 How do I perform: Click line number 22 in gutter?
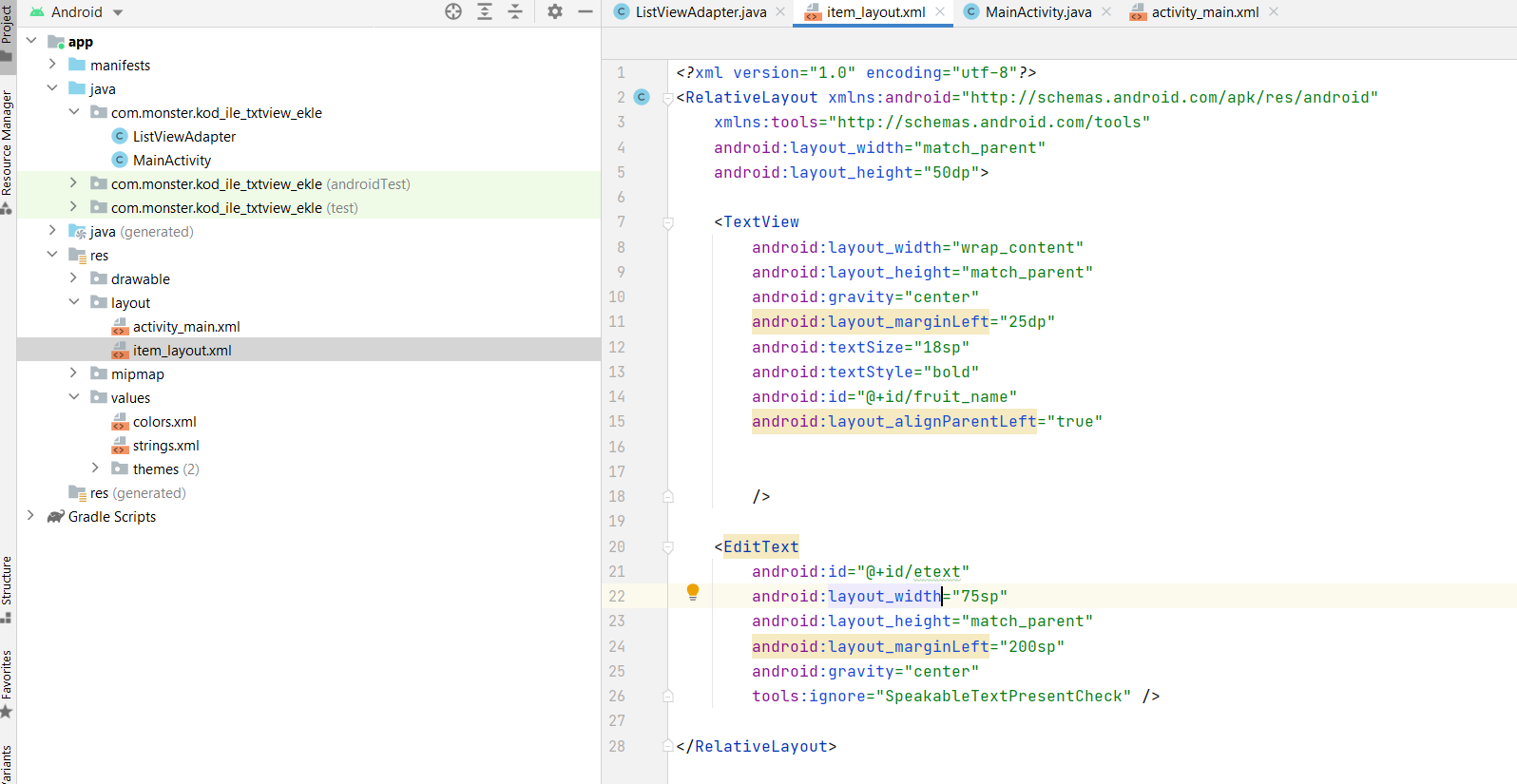click(x=617, y=596)
